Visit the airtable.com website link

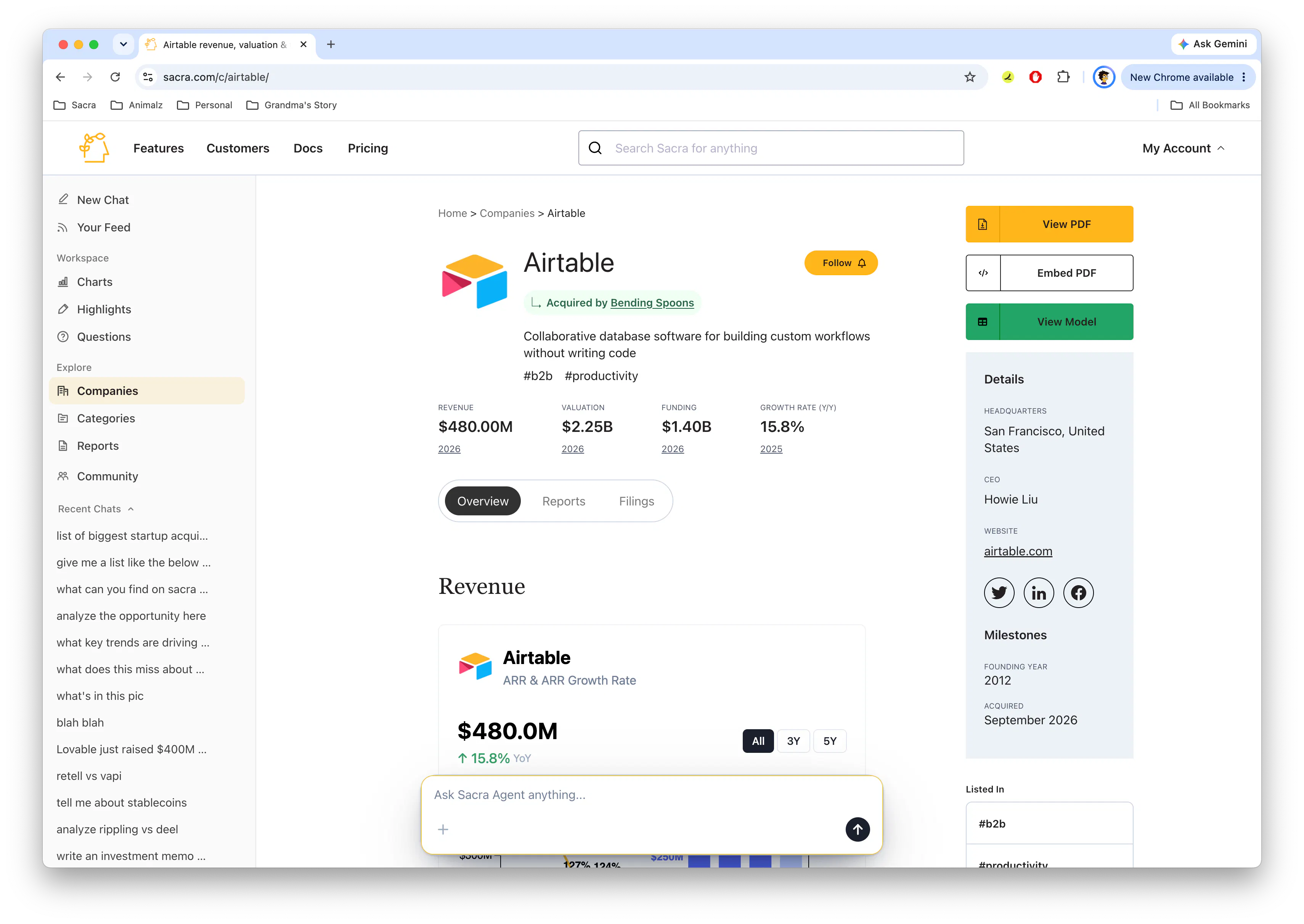point(1018,551)
